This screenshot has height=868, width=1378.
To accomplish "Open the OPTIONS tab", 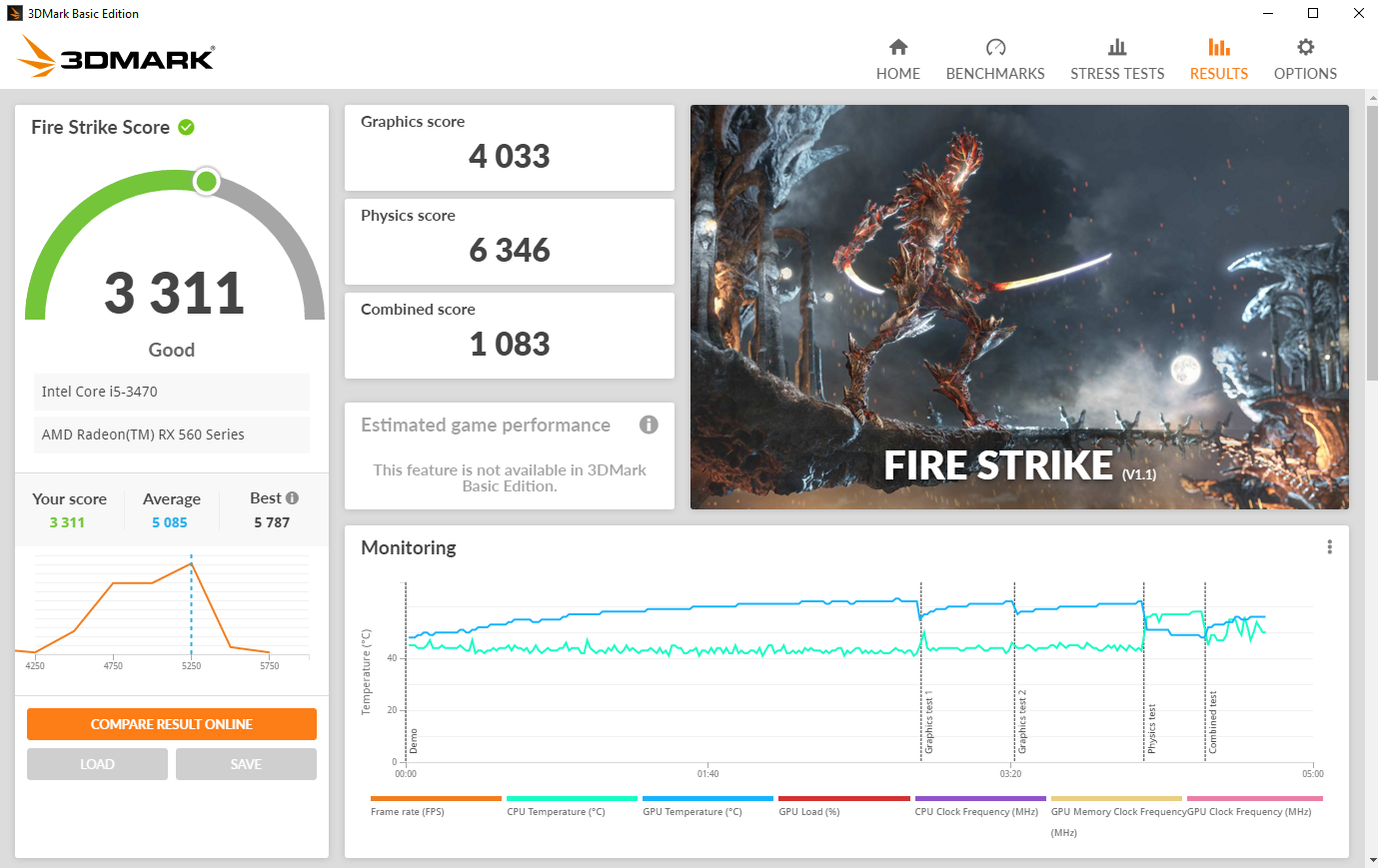I will (x=1305, y=74).
